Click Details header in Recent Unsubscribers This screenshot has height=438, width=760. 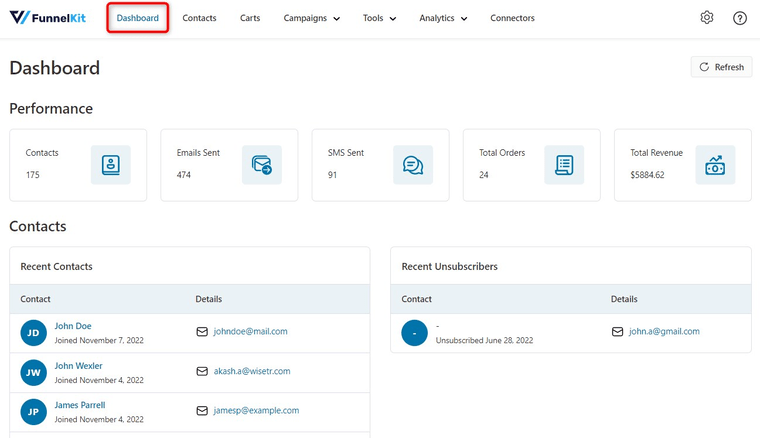(624, 299)
